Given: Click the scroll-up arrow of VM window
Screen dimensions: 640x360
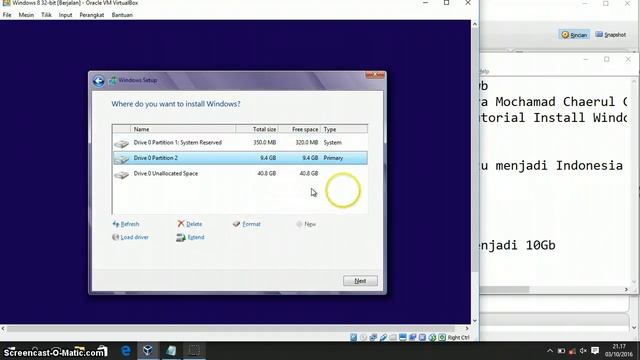Looking at the screenshot, I should [475, 24].
